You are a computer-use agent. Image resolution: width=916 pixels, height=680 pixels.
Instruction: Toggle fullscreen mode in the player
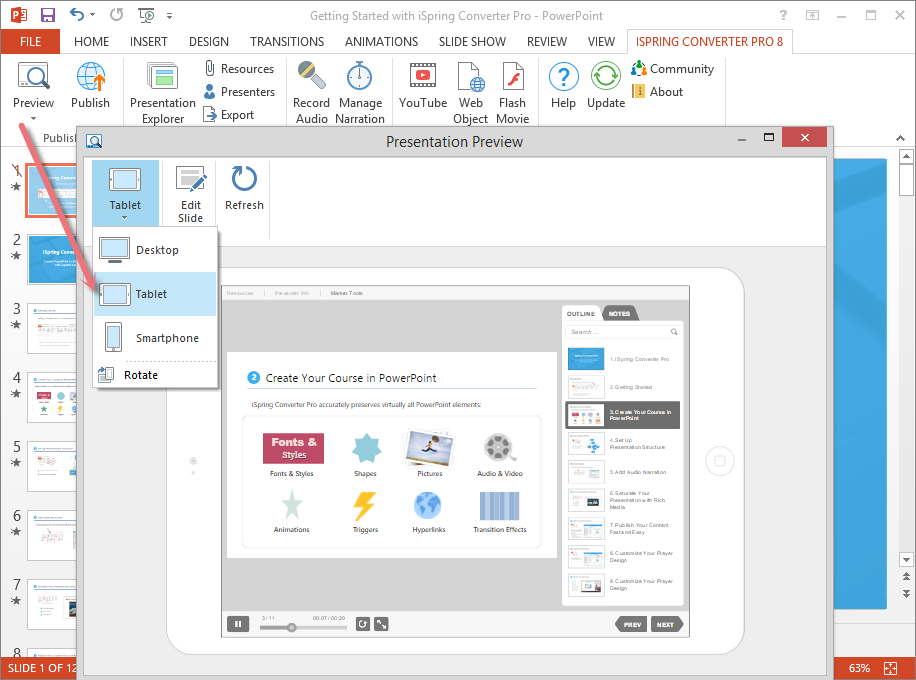[381, 624]
